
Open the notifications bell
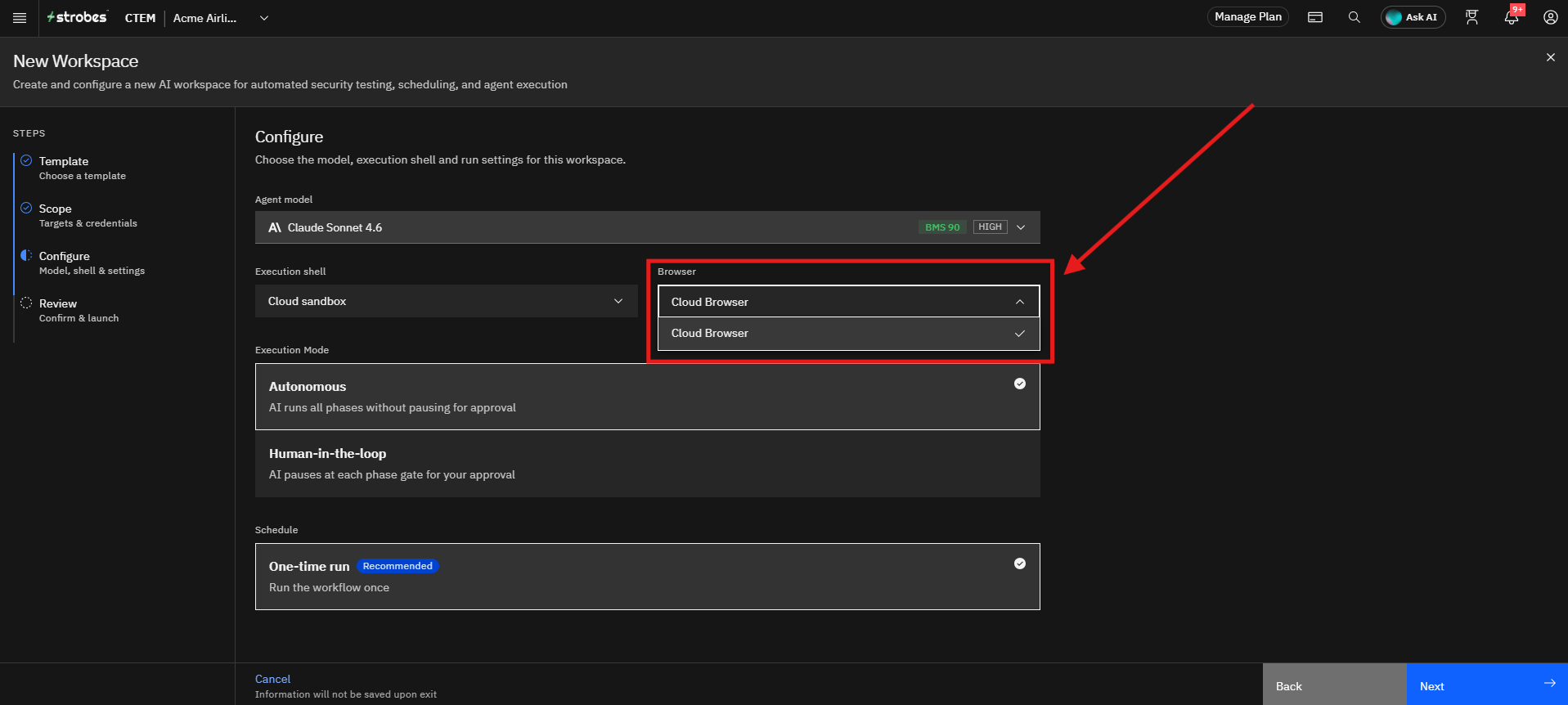tap(1512, 17)
